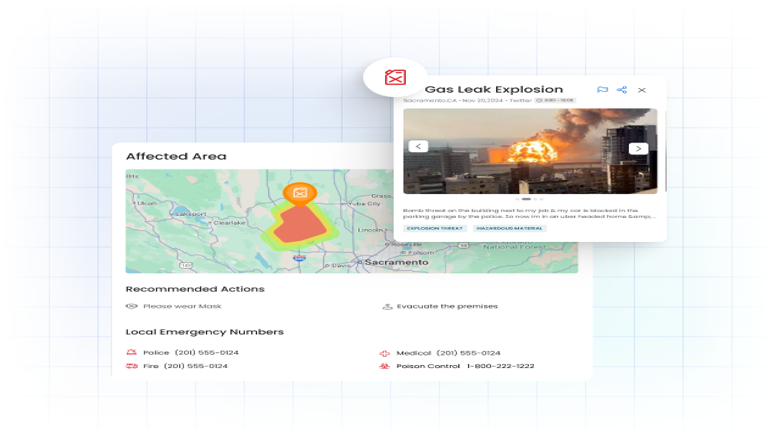Click the evacuate icon beside Evacuate the premises
Screen dimensions: 780x439
pyautogui.click(x=387, y=306)
